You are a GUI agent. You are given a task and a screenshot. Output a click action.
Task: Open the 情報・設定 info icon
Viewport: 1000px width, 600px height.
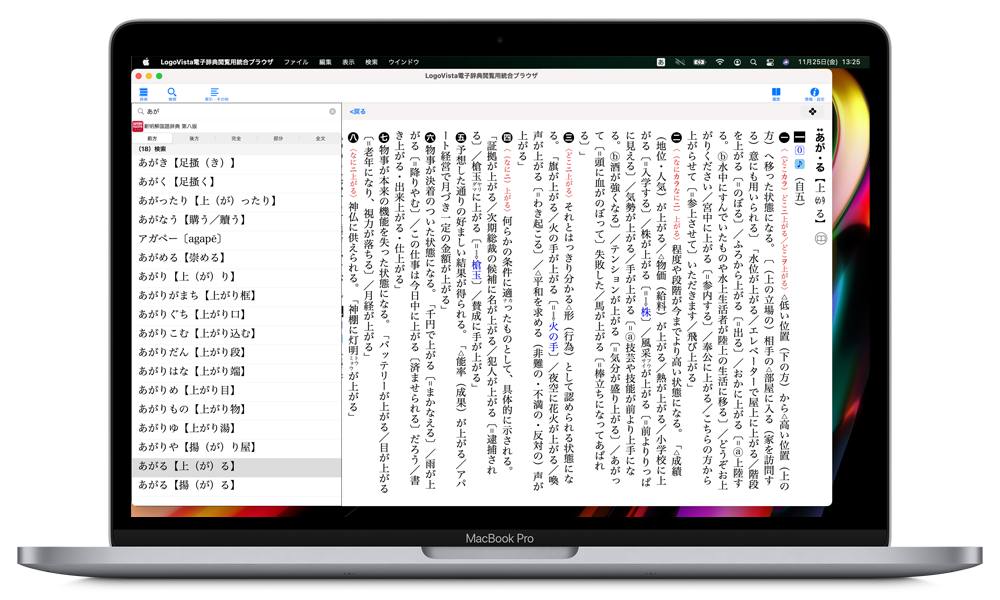814,92
